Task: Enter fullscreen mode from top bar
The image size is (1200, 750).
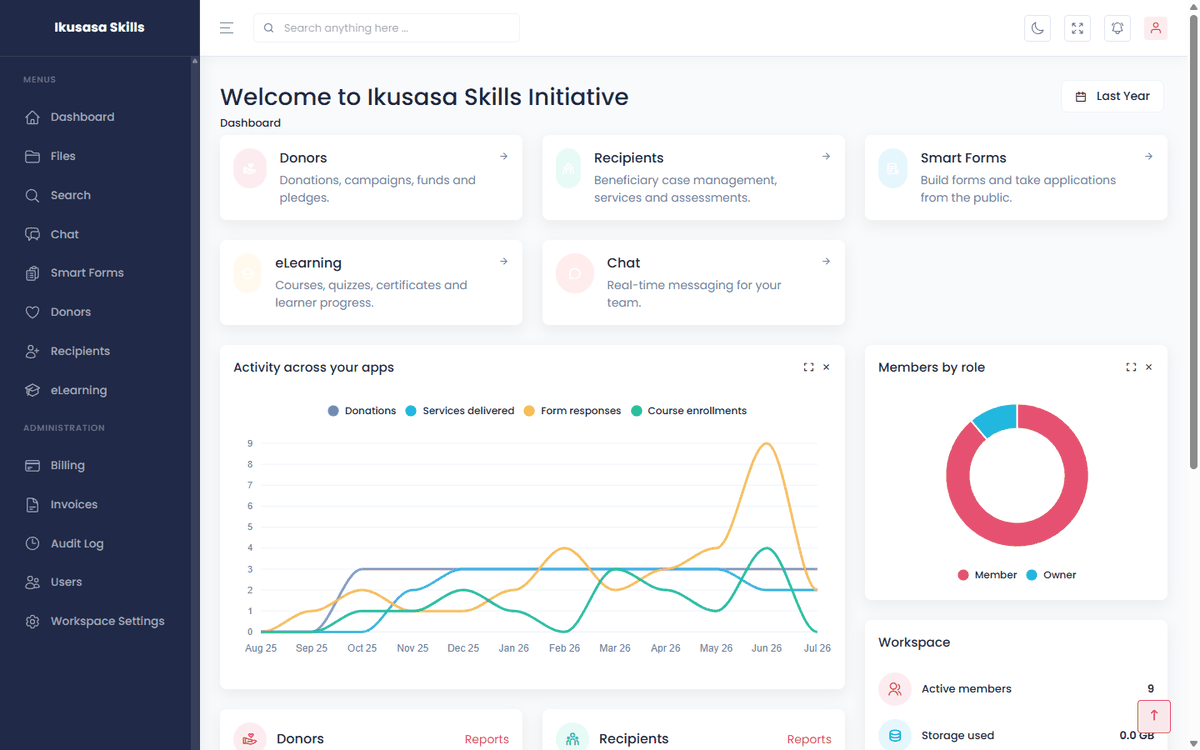Action: pyautogui.click(x=1077, y=28)
